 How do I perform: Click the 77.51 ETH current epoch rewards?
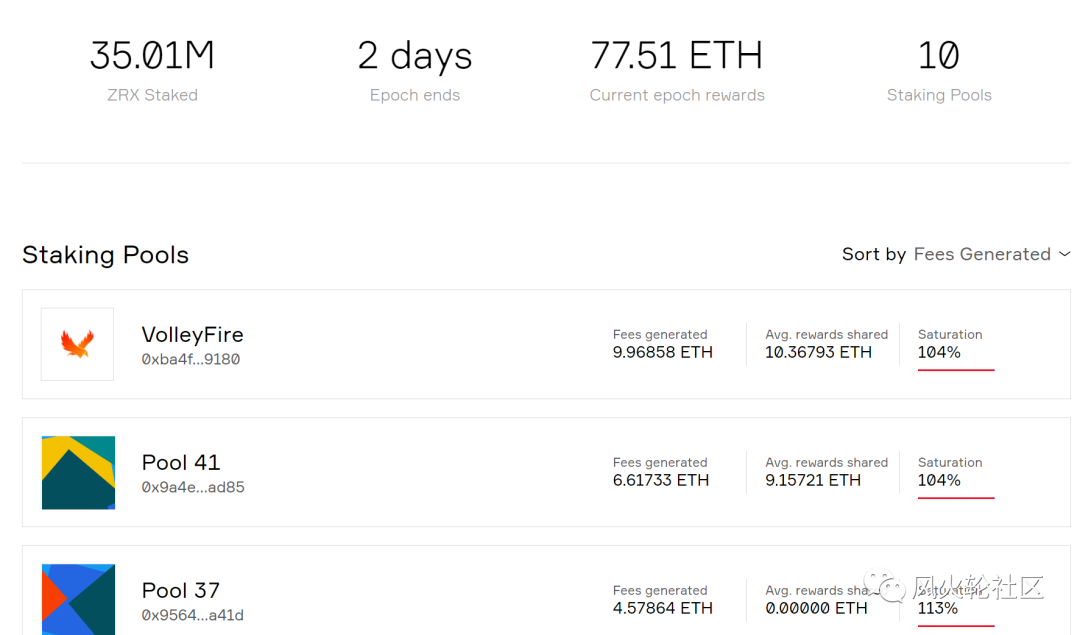tap(676, 56)
